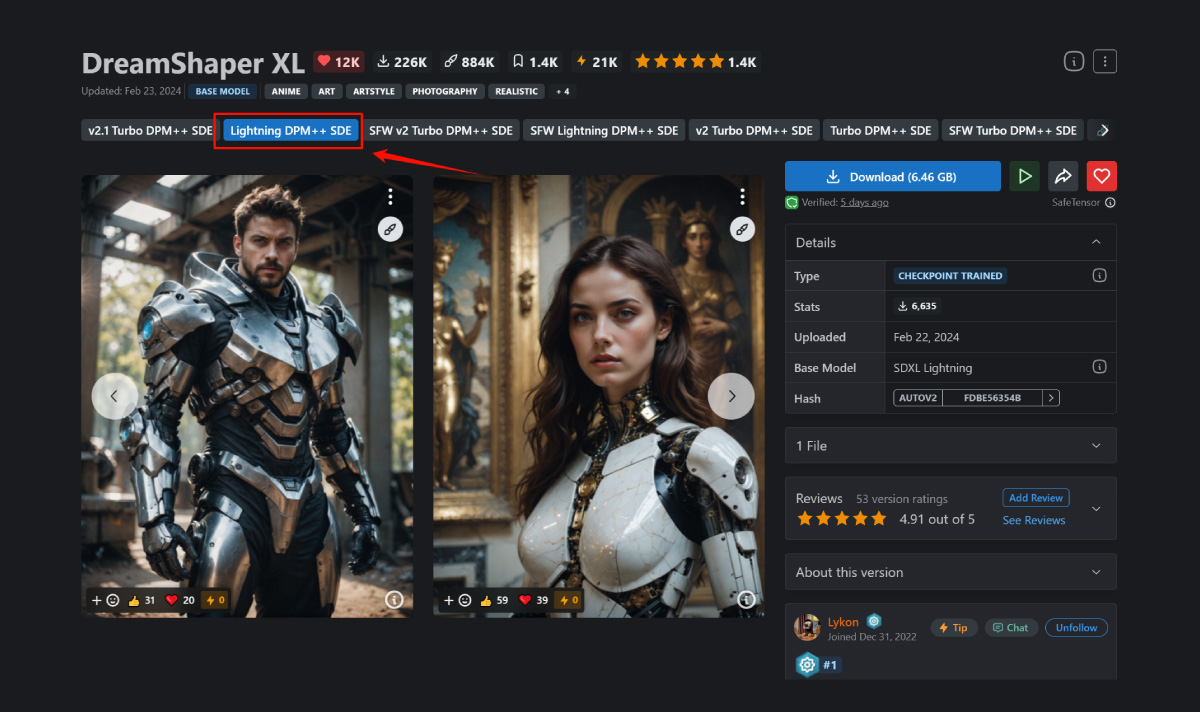
Task: Show more version tabs with the right arrow
Action: [x=1103, y=130]
